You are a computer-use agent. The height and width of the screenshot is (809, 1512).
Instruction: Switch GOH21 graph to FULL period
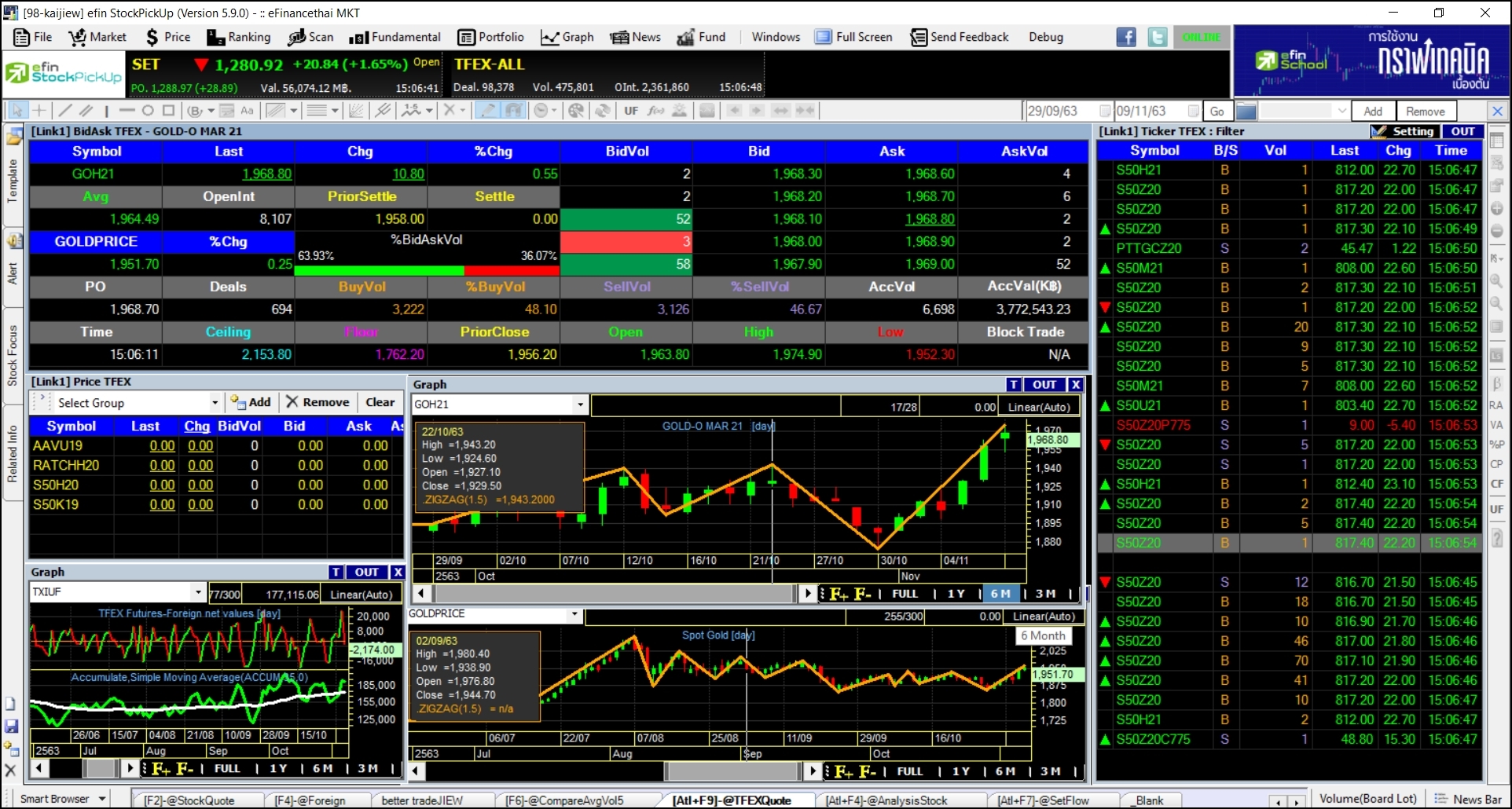905,594
